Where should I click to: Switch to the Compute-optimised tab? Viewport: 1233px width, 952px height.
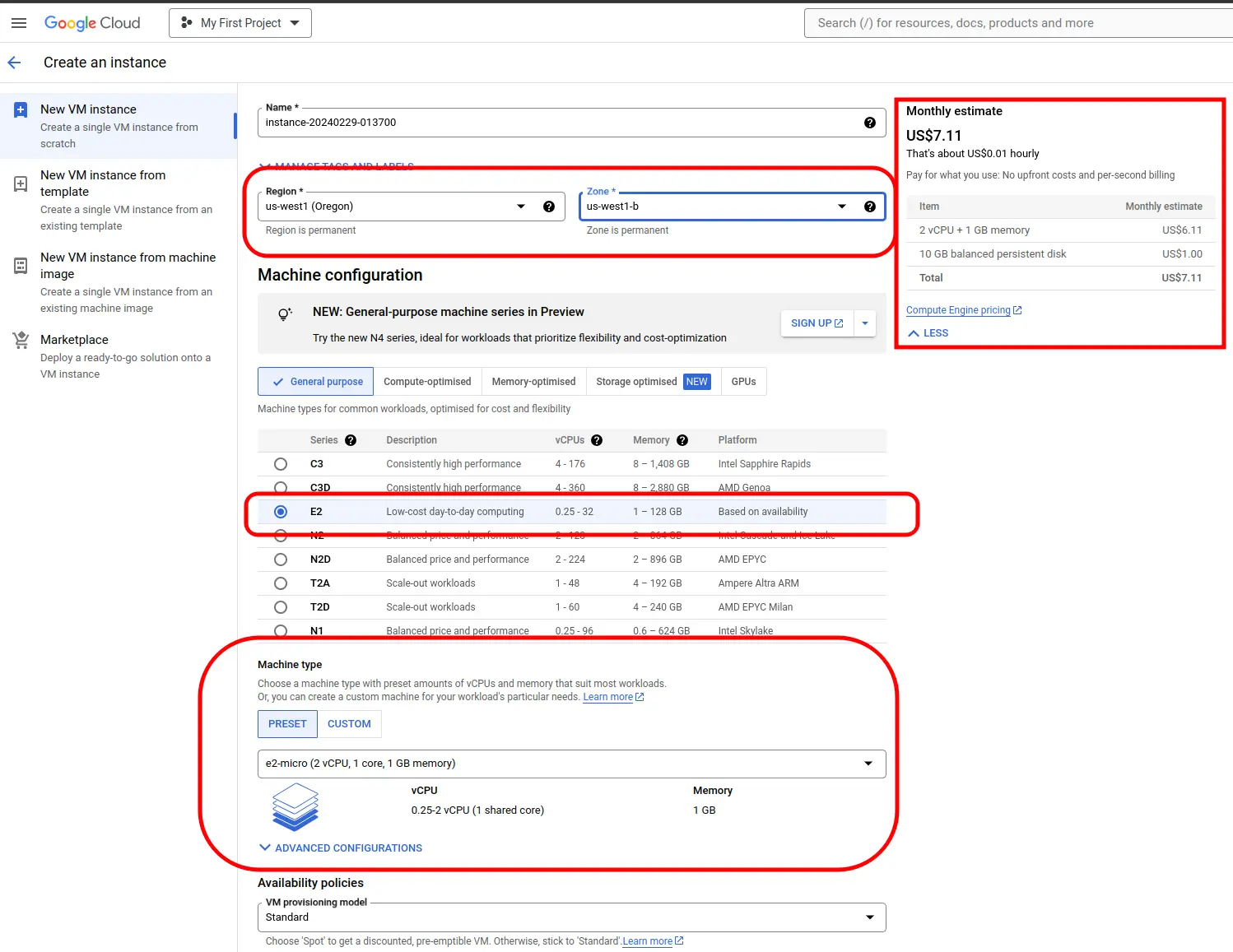(x=427, y=382)
